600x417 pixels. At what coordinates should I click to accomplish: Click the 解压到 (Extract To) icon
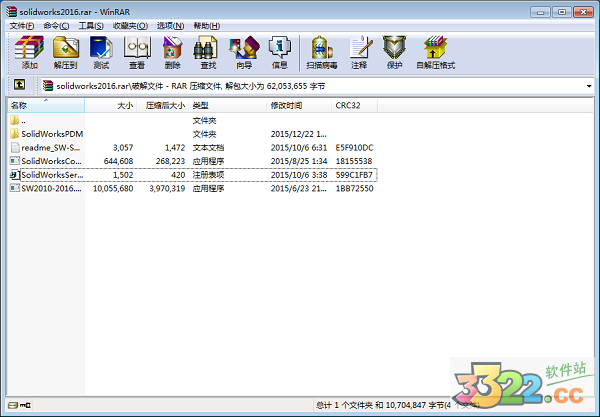(65, 52)
